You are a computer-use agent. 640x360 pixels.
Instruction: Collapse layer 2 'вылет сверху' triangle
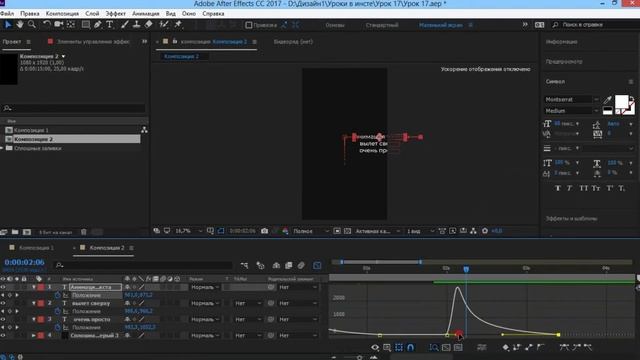pyautogui.click(x=34, y=303)
